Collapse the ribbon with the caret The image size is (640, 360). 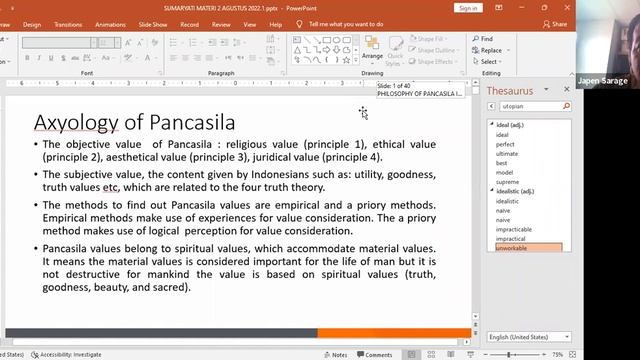(x=571, y=74)
